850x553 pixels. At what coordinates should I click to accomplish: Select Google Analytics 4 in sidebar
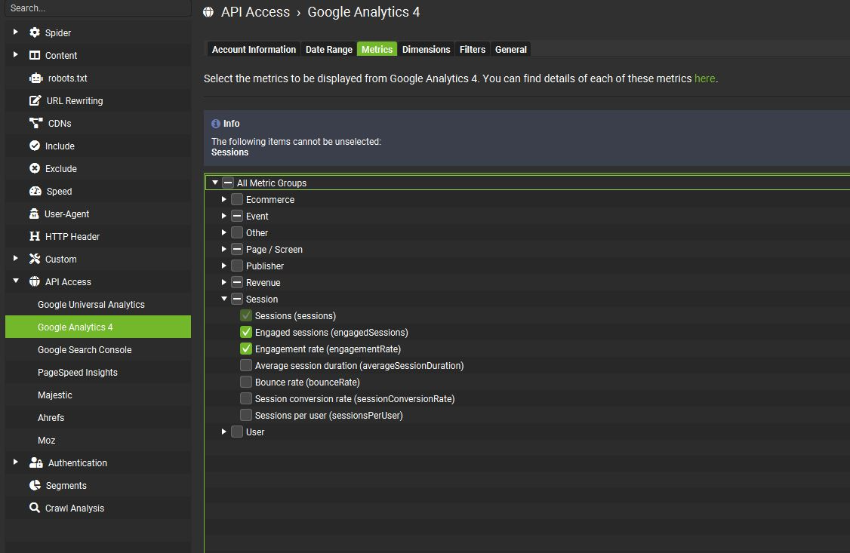(x=98, y=327)
